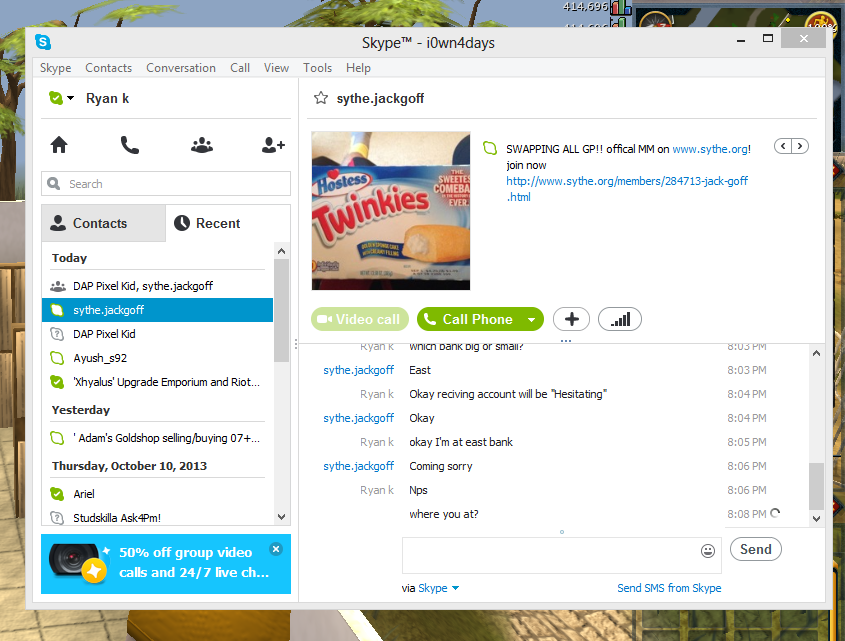Open the DAP Pixel Kid, sythe.jackgoff group chat
This screenshot has width=845, height=641.
157,286
